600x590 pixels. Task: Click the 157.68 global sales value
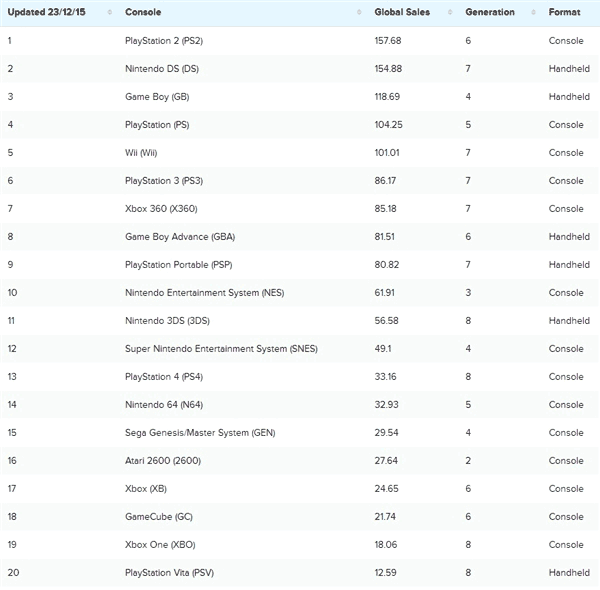click(x=391, y=41)
